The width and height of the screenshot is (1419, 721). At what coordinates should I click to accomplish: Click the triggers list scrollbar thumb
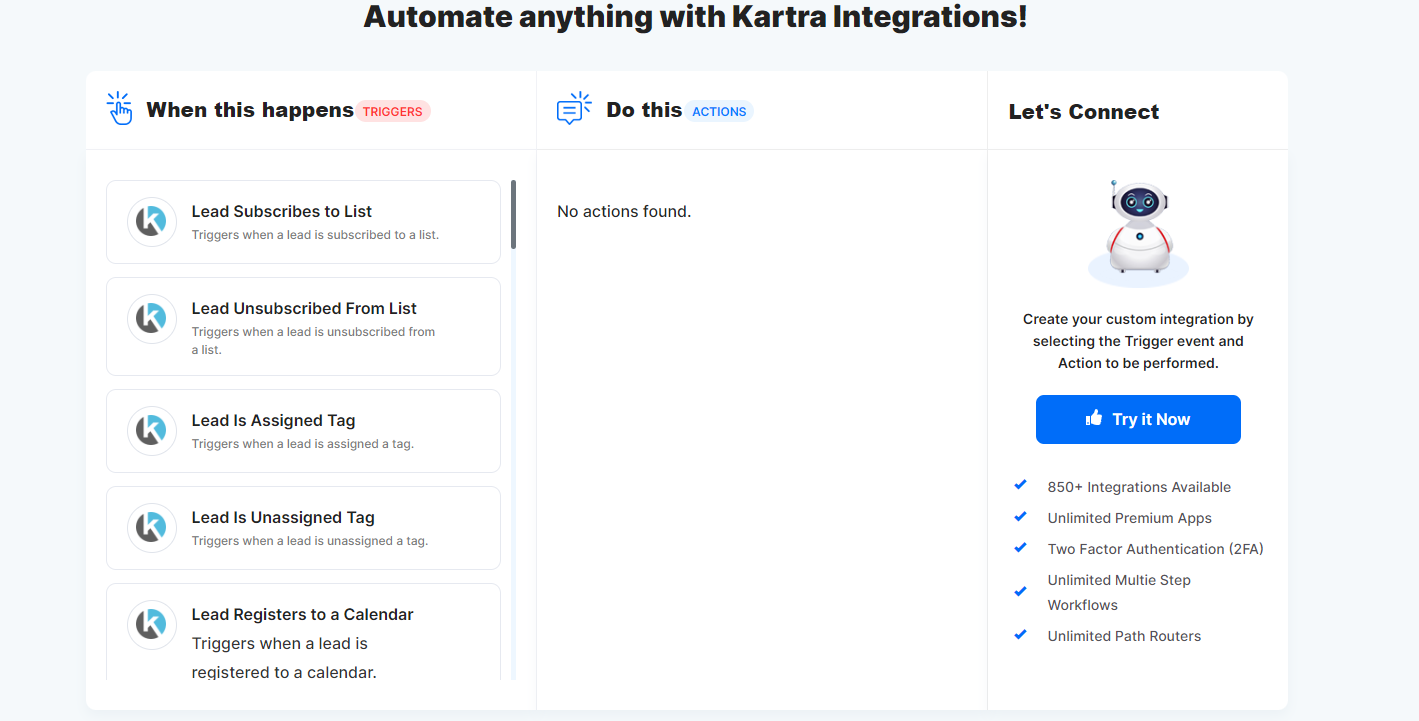pyautogui.click(x=513, y=214)
